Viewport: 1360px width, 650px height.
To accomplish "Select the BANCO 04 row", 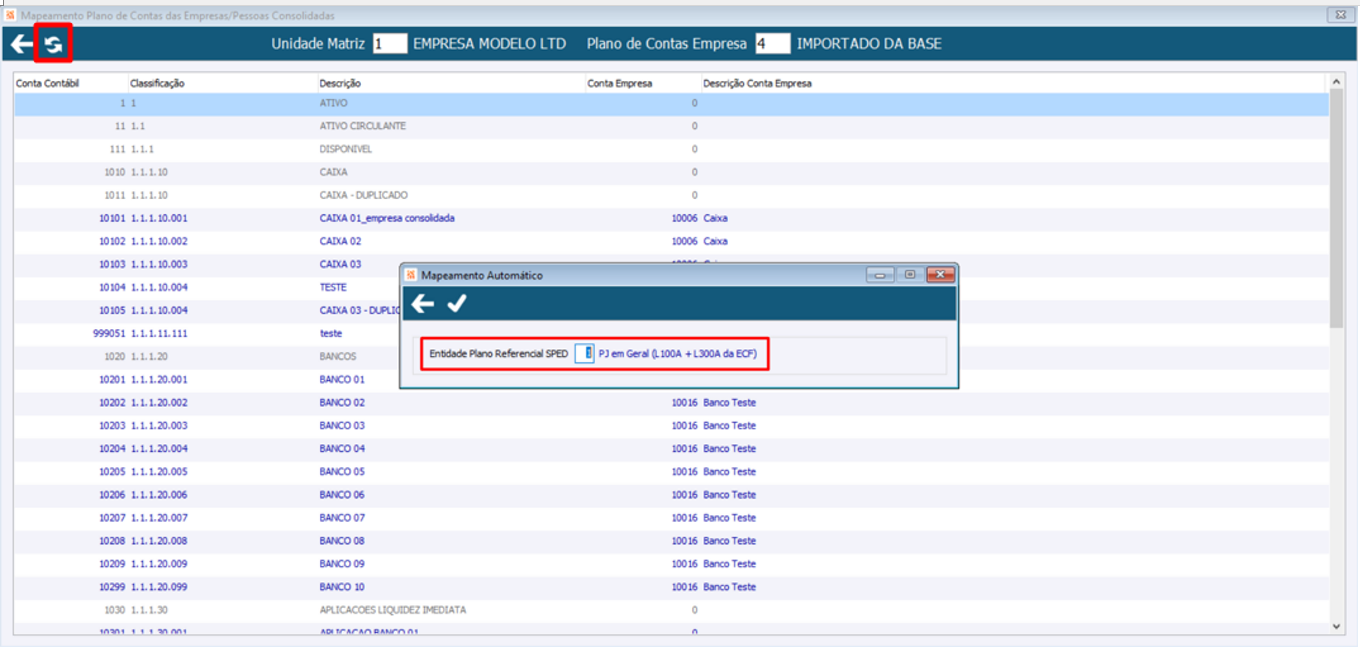I will point(671,449).
